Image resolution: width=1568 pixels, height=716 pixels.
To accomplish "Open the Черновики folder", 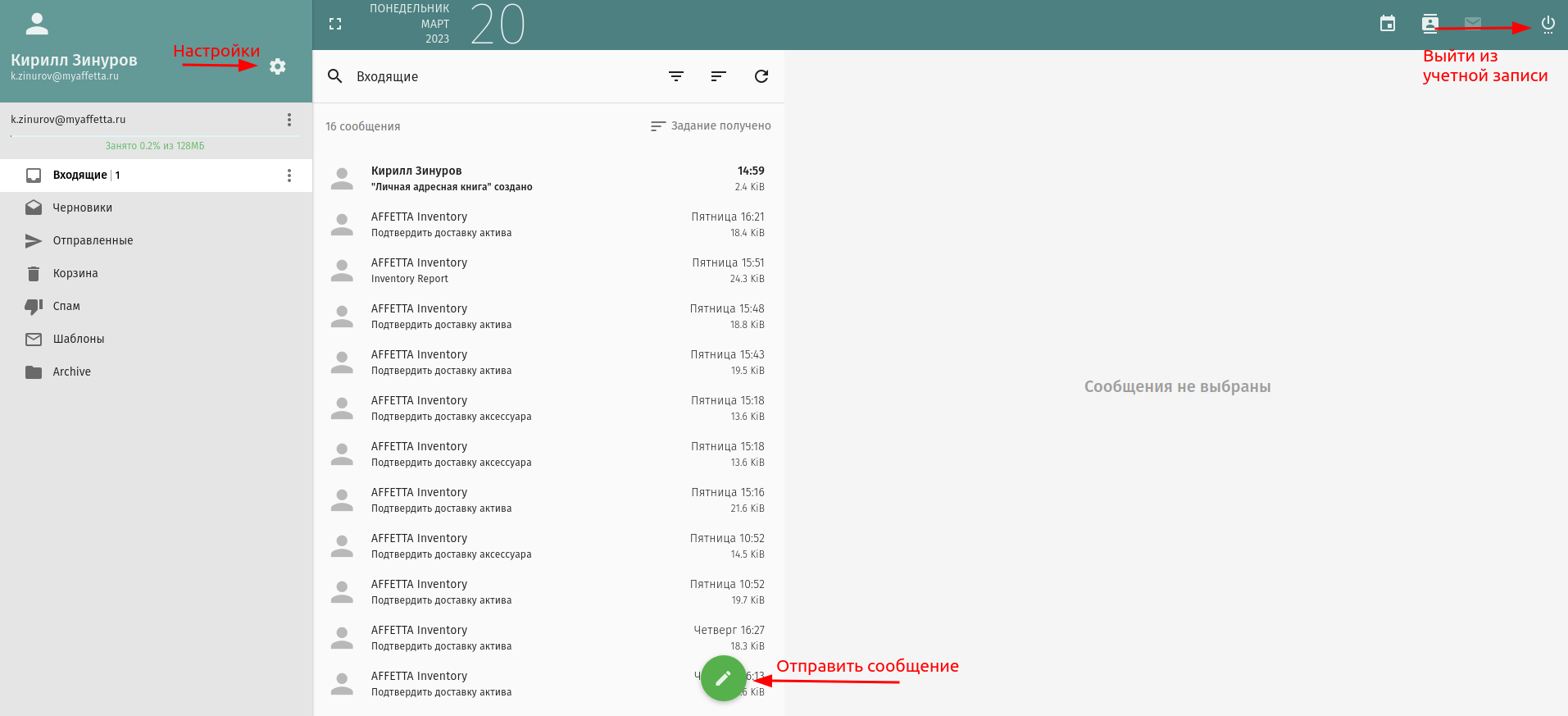I will pos(82,208).
